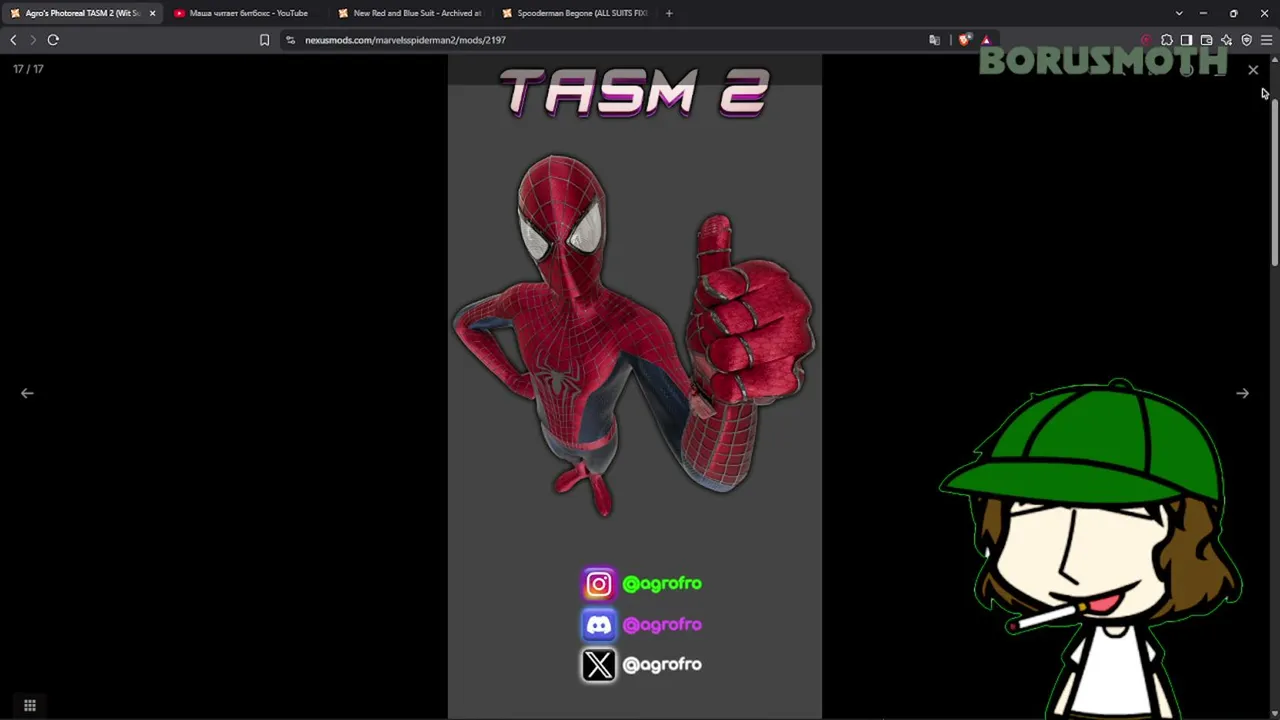
Task: Switch to New Red and Blue Suit tab
Action: pyautogui.click(x=411, y=13)
